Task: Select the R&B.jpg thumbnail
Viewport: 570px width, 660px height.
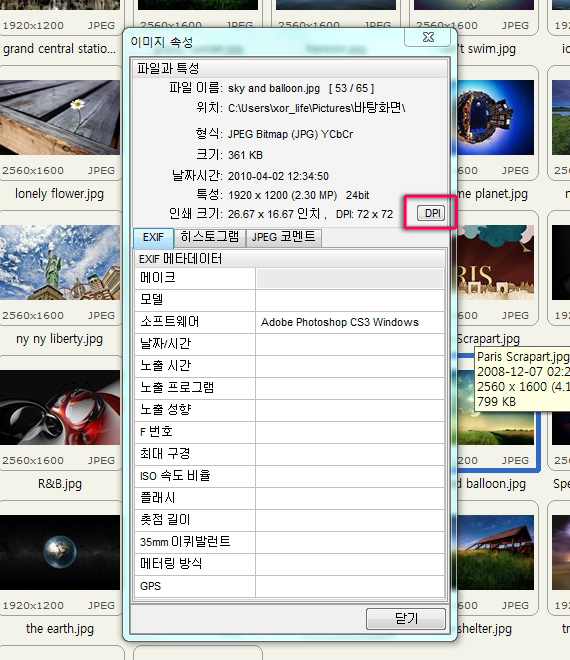Action: 60,407
